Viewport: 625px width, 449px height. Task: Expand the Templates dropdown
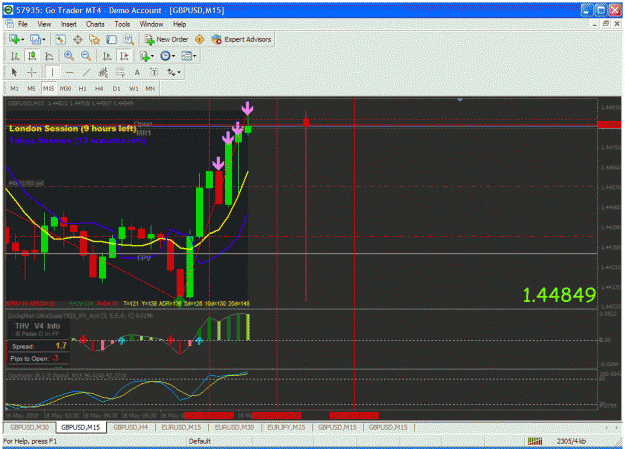pos(195,56)
